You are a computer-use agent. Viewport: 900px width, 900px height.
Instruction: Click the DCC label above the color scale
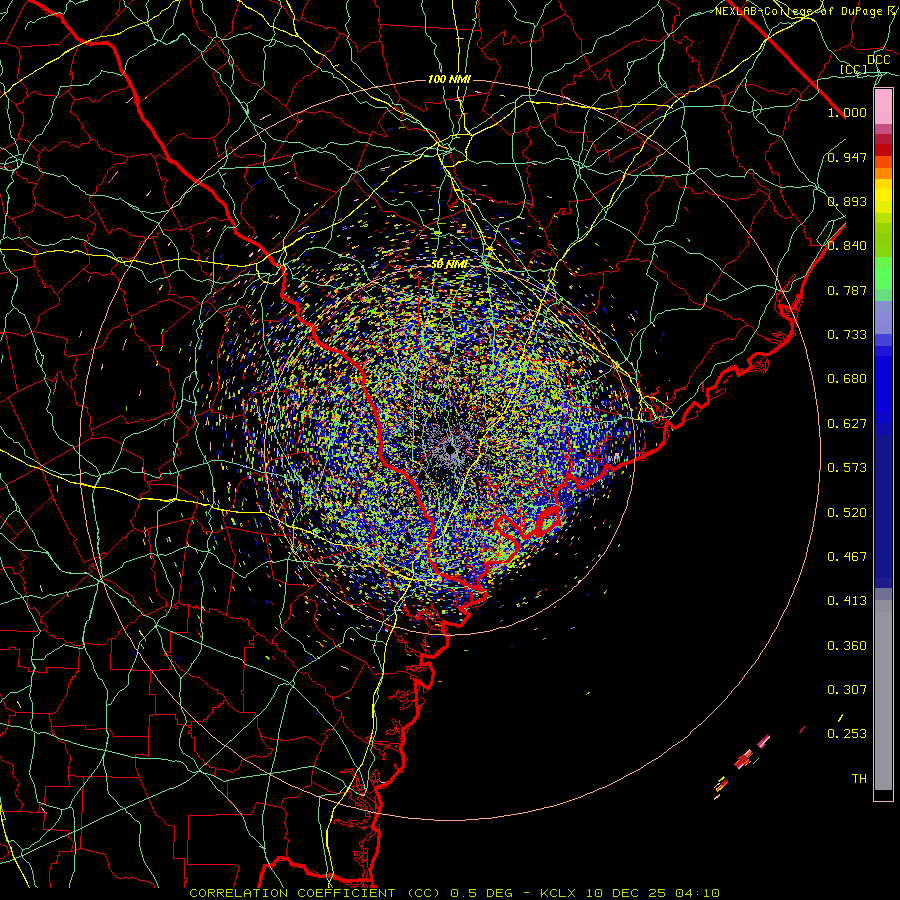pyautogui.click(x=878, y=60)
